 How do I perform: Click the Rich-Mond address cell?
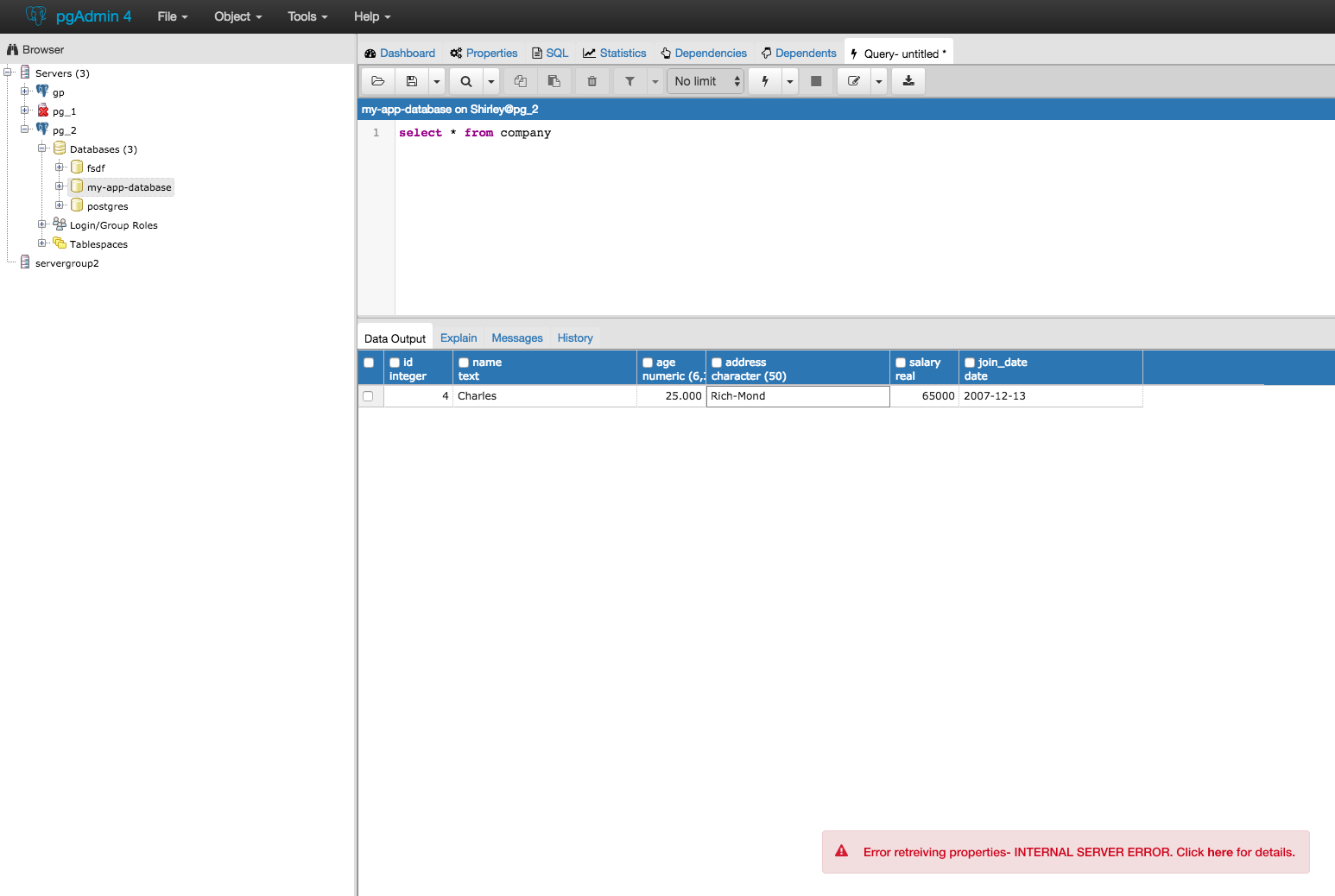(x=797, y=396)
